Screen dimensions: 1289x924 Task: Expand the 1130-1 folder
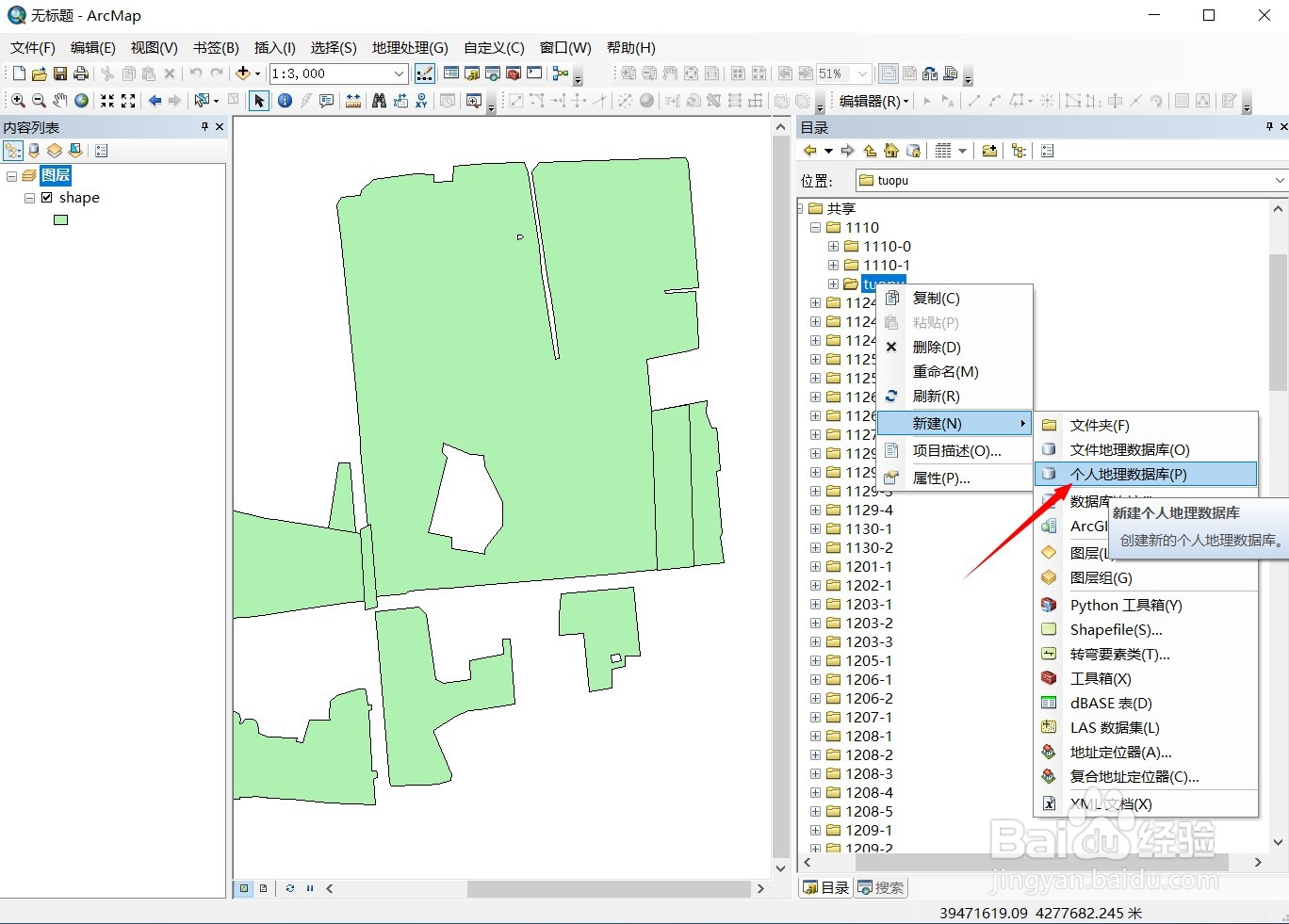coord(815,528)
